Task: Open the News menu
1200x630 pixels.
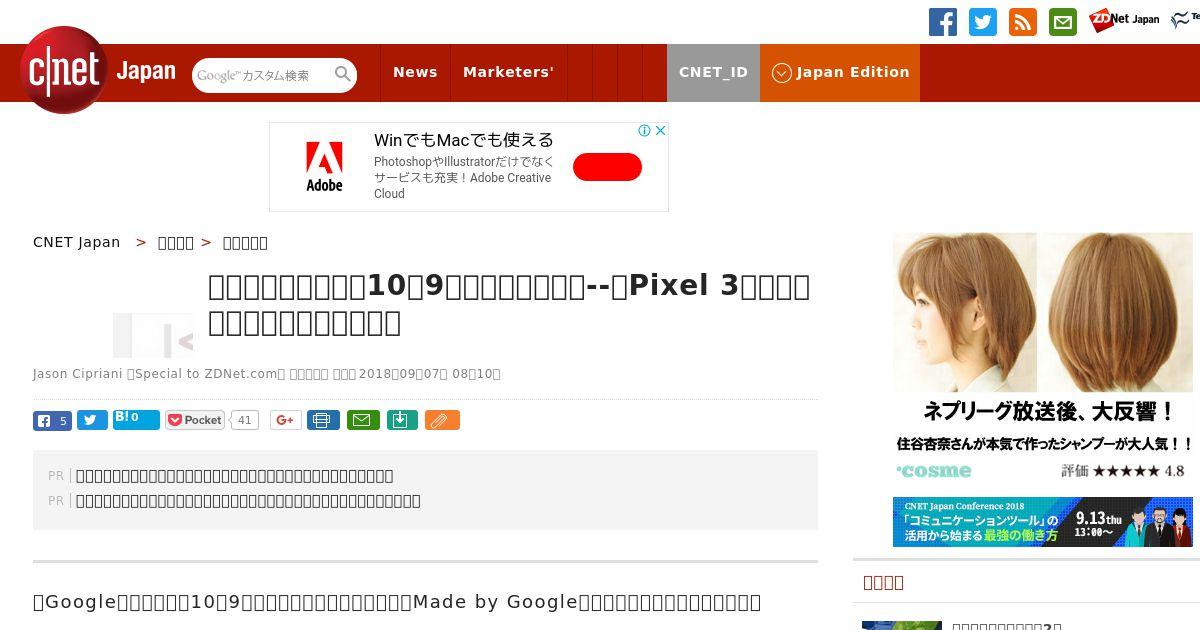Action: 415,72
